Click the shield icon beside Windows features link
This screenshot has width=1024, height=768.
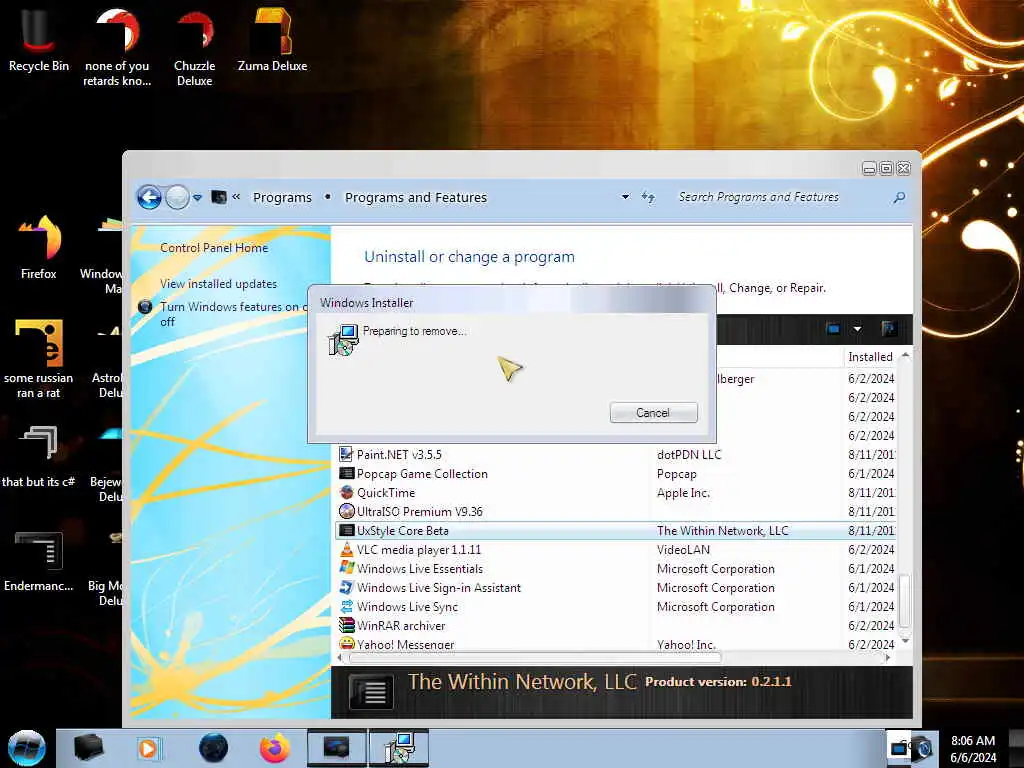click(x=145, y=306)
